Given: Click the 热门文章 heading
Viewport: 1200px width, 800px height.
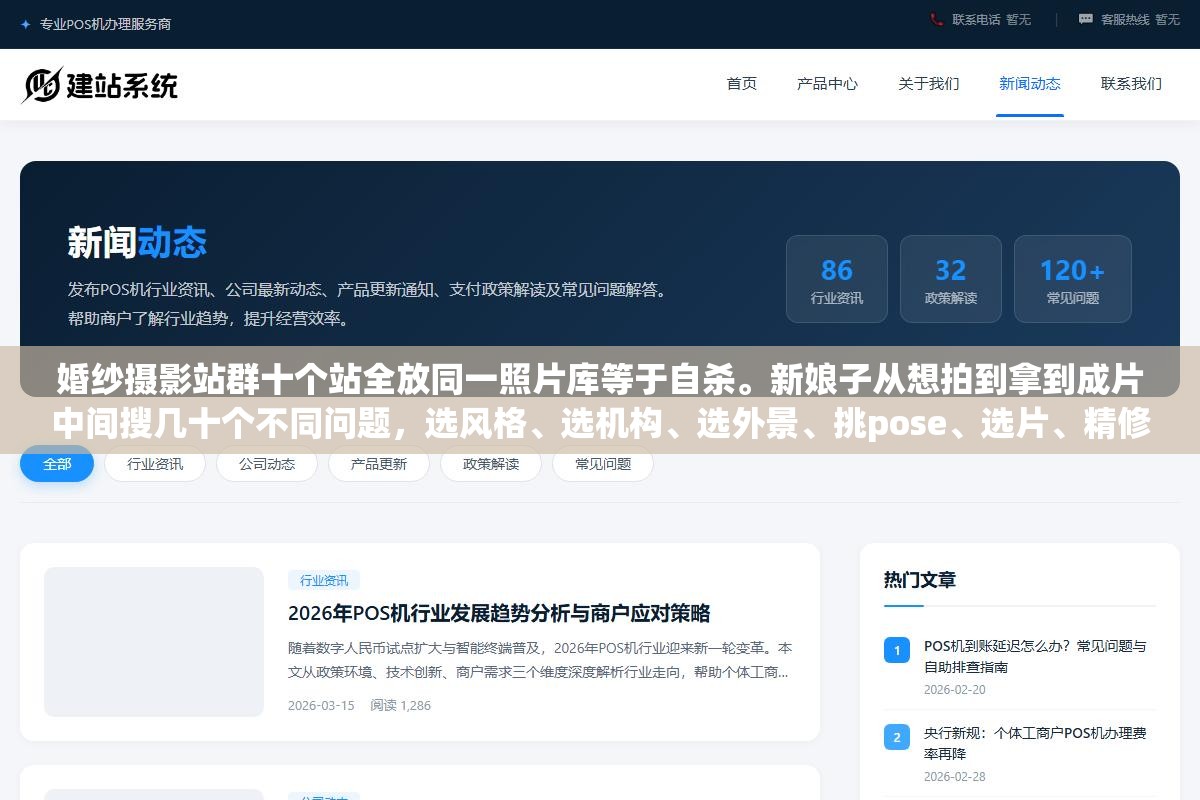Looking at the screenshot, I should point(920,580).
